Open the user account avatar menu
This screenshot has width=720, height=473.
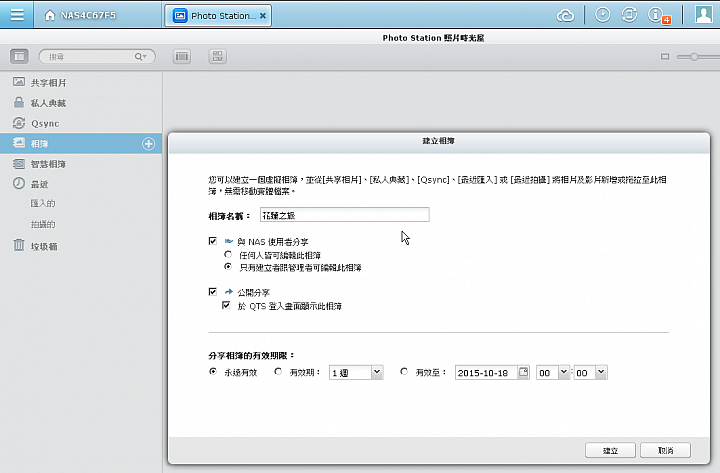(703, 15)
